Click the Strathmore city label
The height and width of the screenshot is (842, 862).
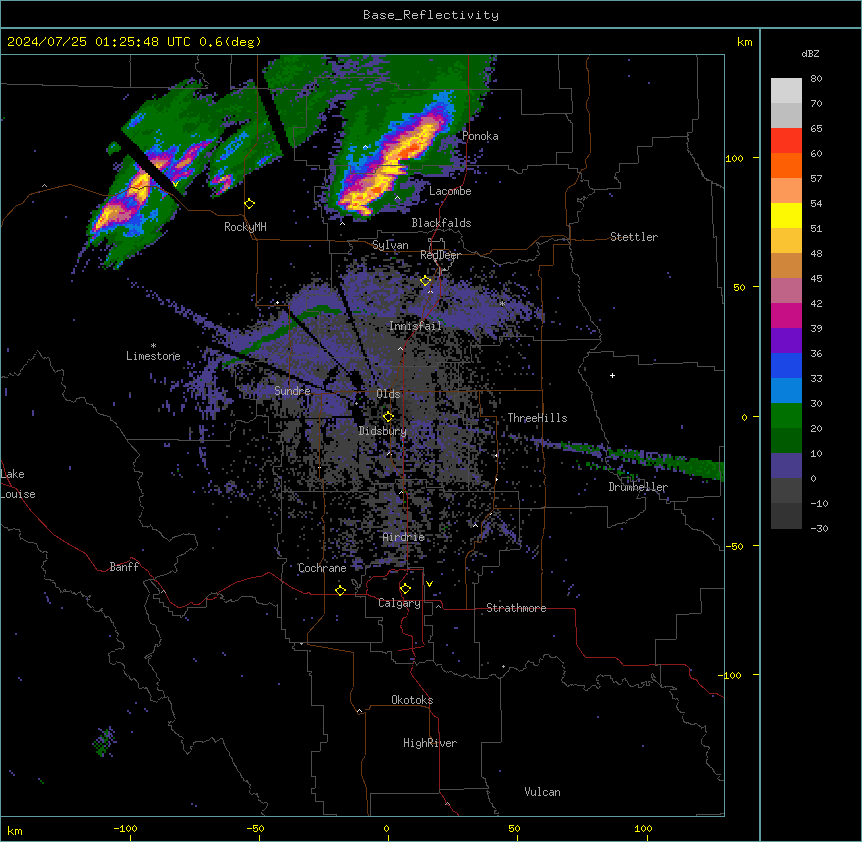[x=516, y=608]
